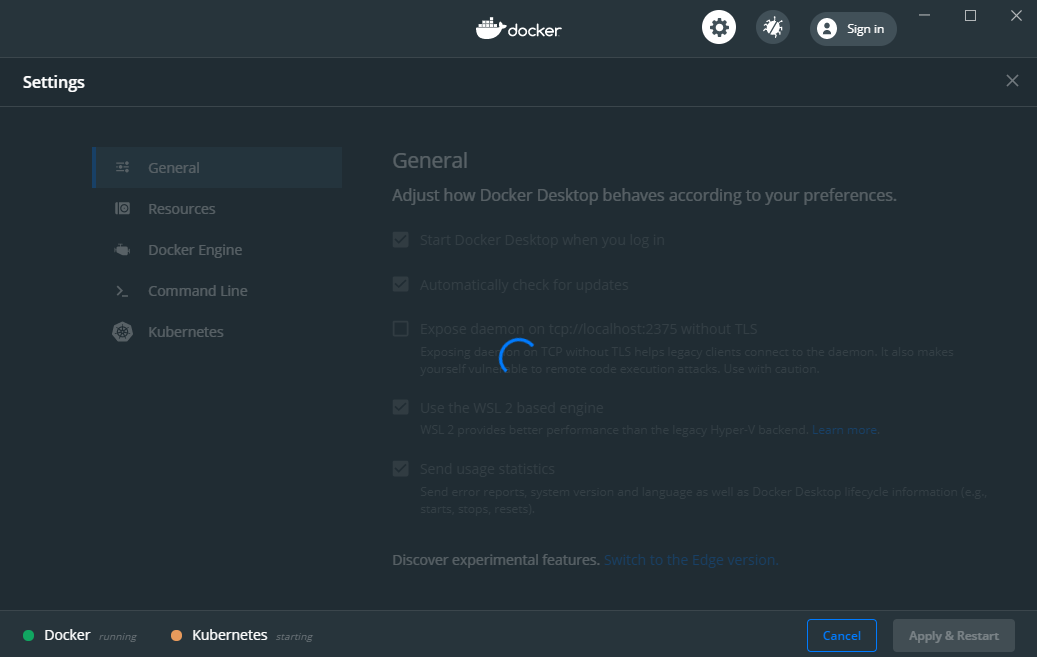1037x657 pixels.
Task: Open the Command Line settings tab
Action: click(217, 290)
